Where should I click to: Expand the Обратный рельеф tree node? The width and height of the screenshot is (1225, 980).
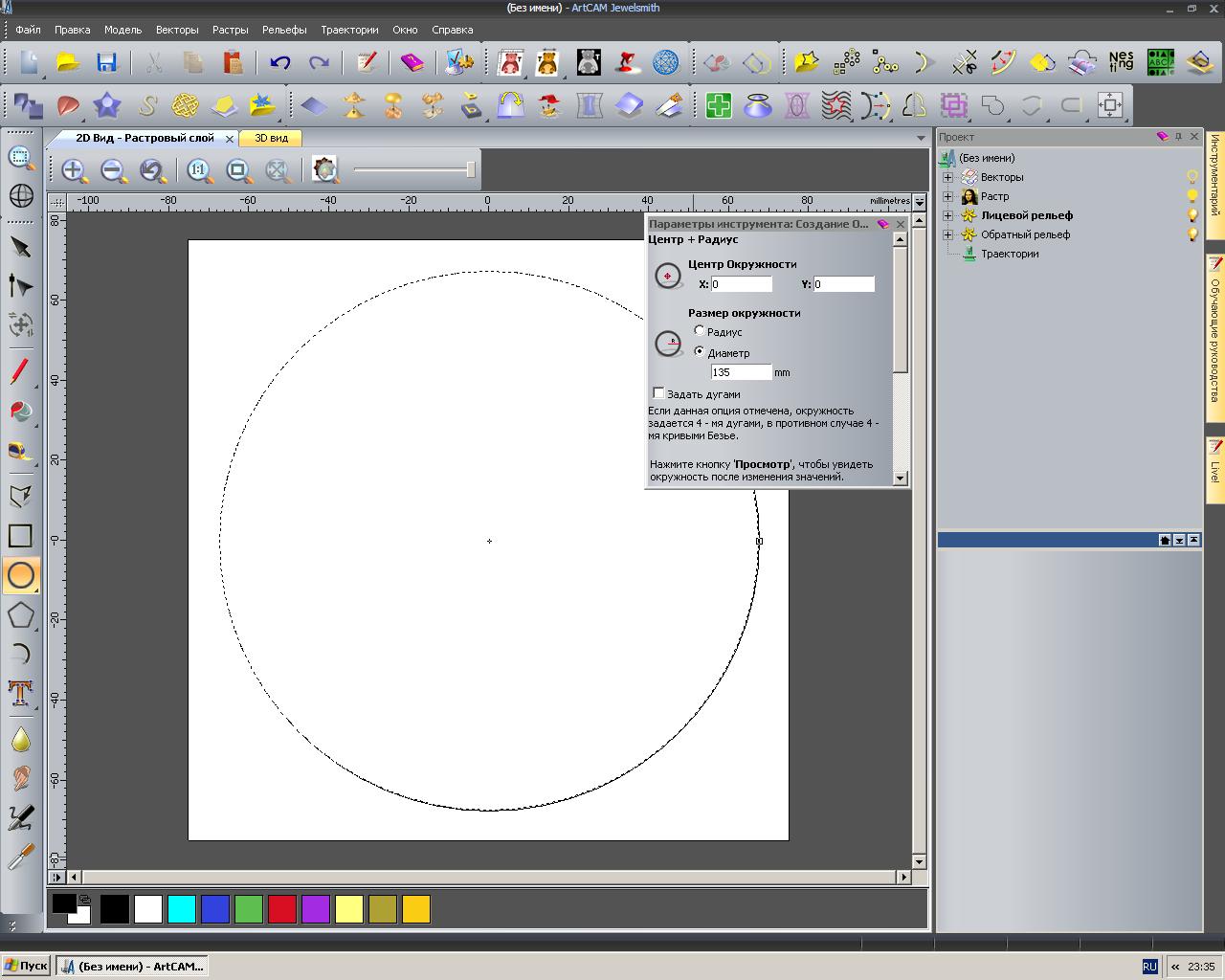pos(948,234)
